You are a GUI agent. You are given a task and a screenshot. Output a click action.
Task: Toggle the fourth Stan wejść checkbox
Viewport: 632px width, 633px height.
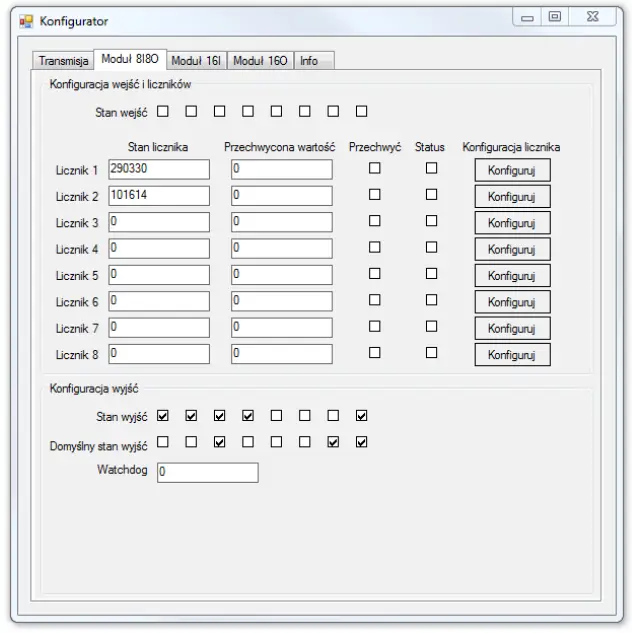point(248,111)
